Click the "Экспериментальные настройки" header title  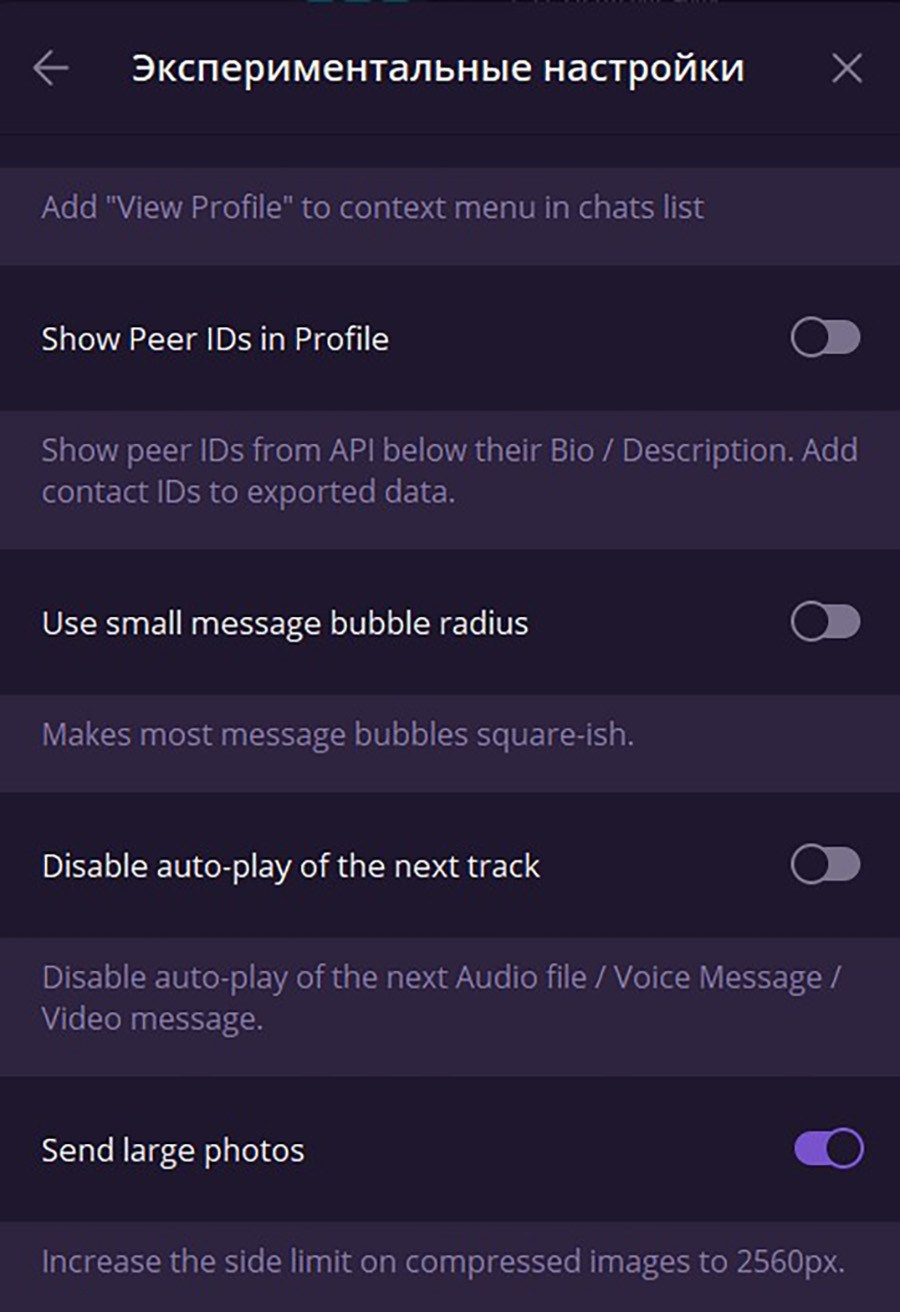(438, 68)
